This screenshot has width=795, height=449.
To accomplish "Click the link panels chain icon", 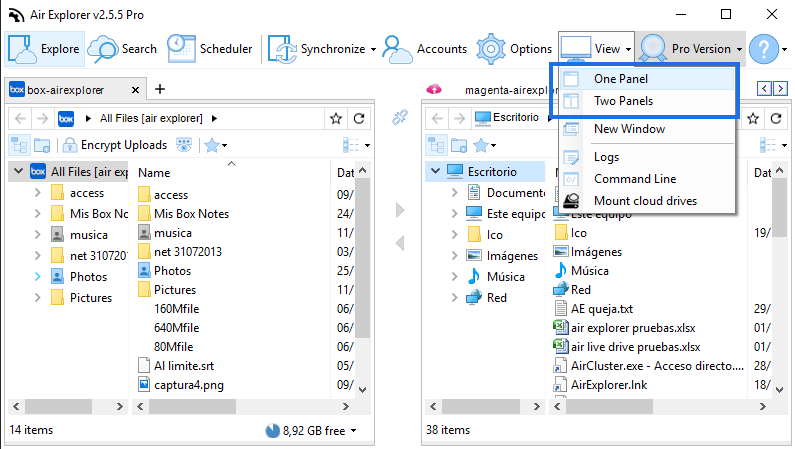I will pos(400,118).
